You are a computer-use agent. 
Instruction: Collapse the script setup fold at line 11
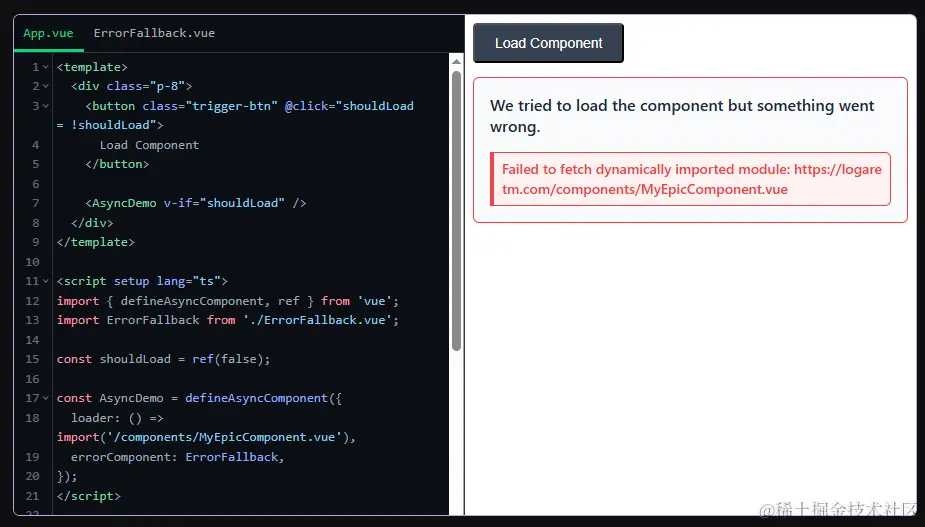[45, 281]
